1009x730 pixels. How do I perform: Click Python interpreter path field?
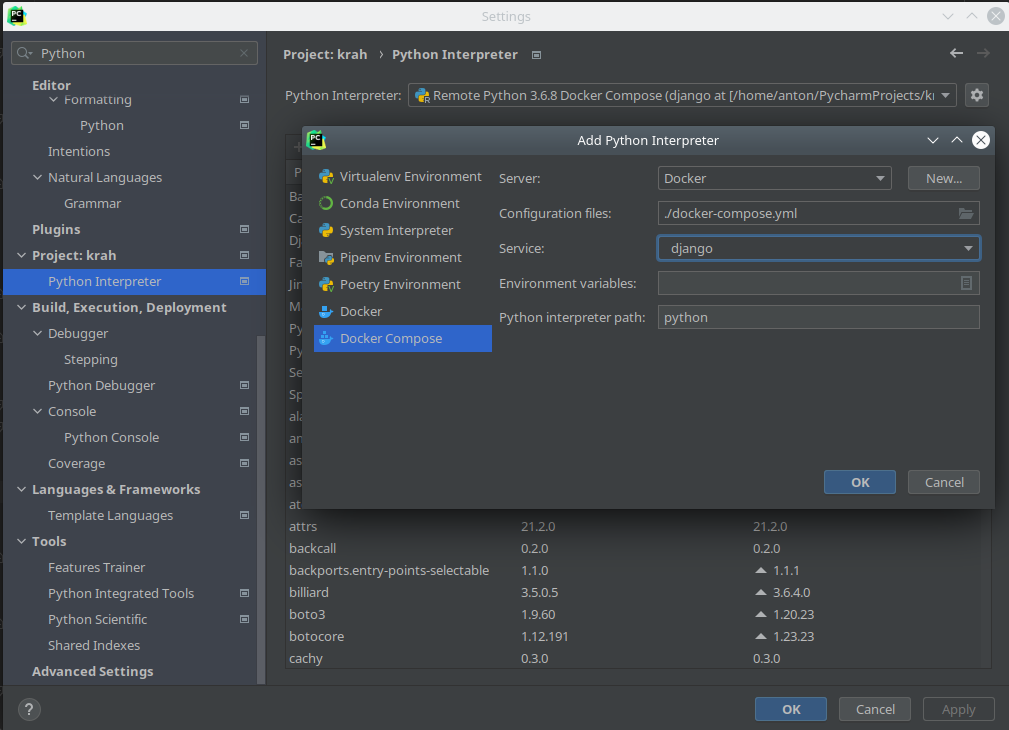[x=819, y=317]
